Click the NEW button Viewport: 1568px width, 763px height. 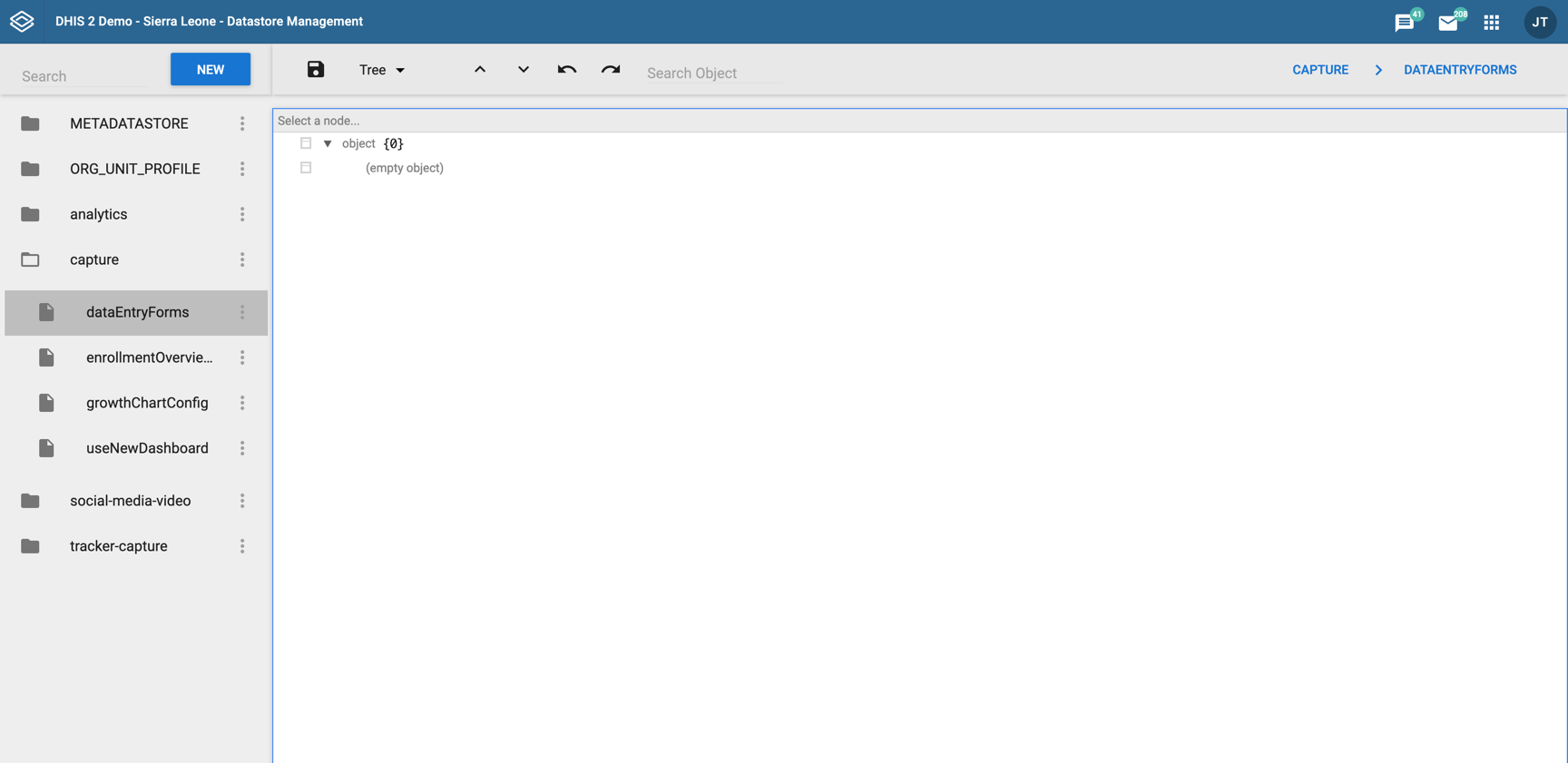(211, 69)
